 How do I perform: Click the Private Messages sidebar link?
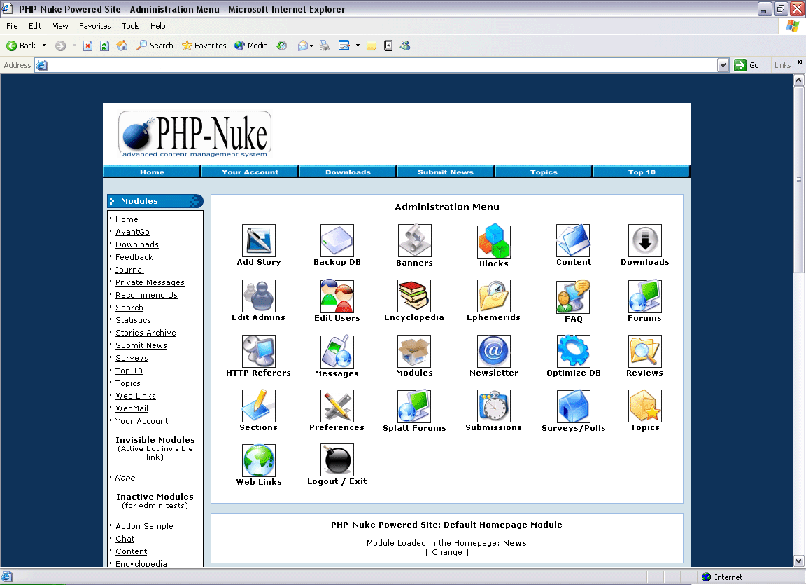point(149,283)
